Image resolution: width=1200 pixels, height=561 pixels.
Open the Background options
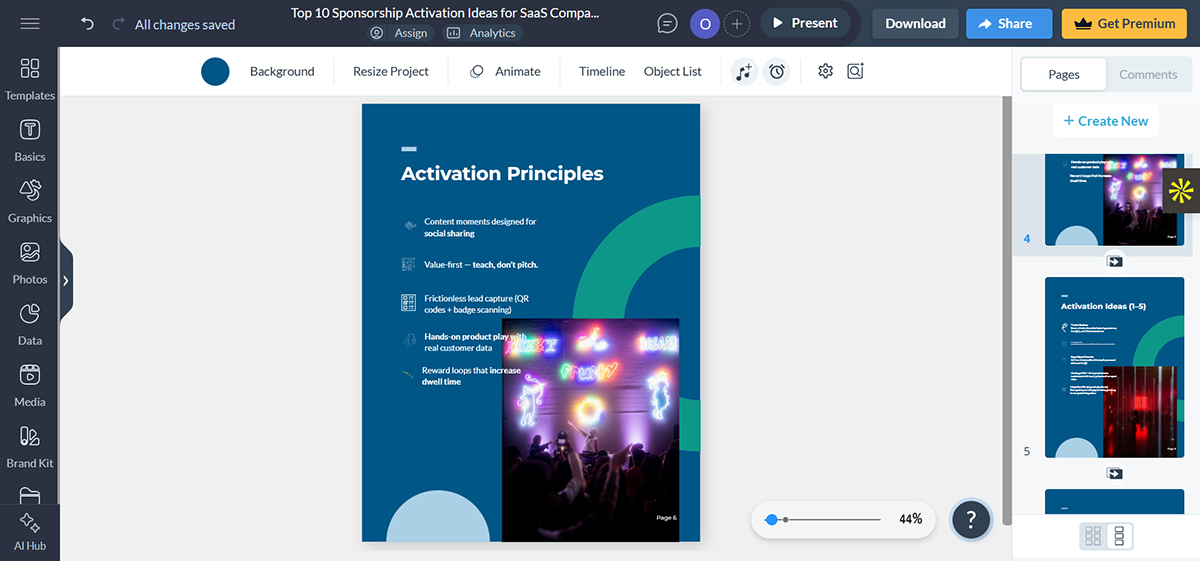282,71
